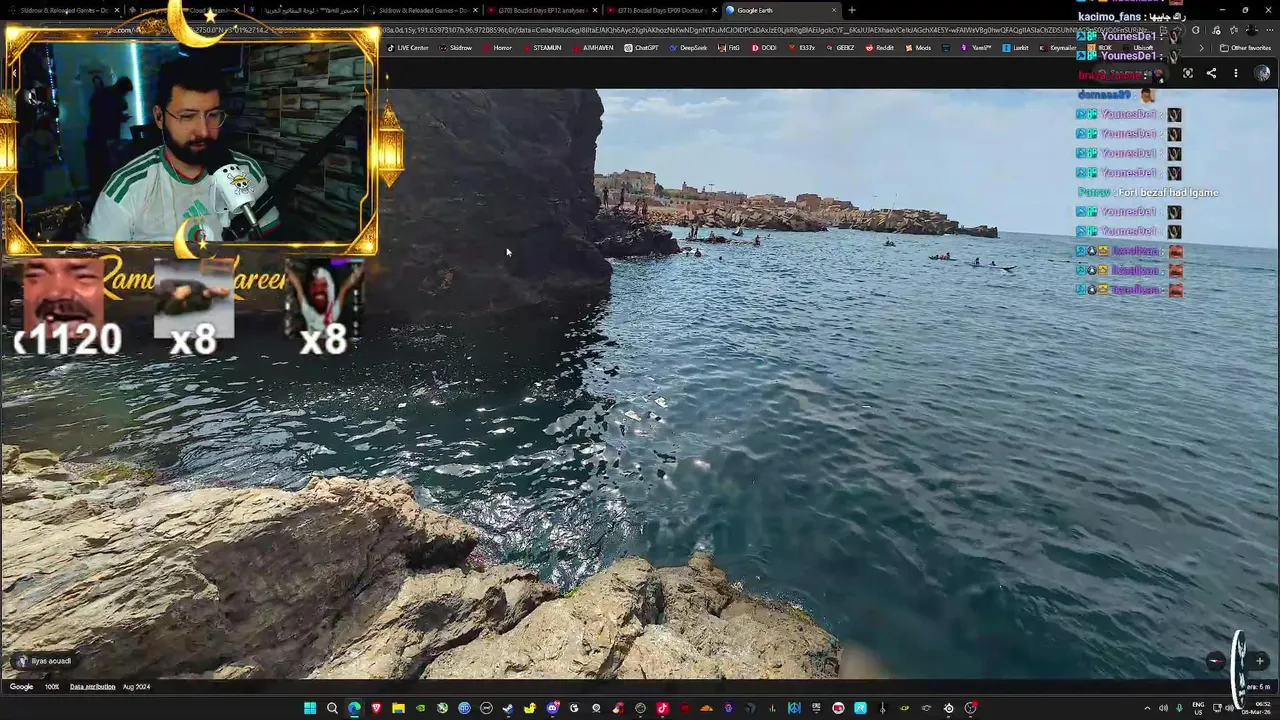Image resolution: width=1280 pixels, height=720 pixels.
Task: Open the Reddit bookmark
Action: pos(880,48)
